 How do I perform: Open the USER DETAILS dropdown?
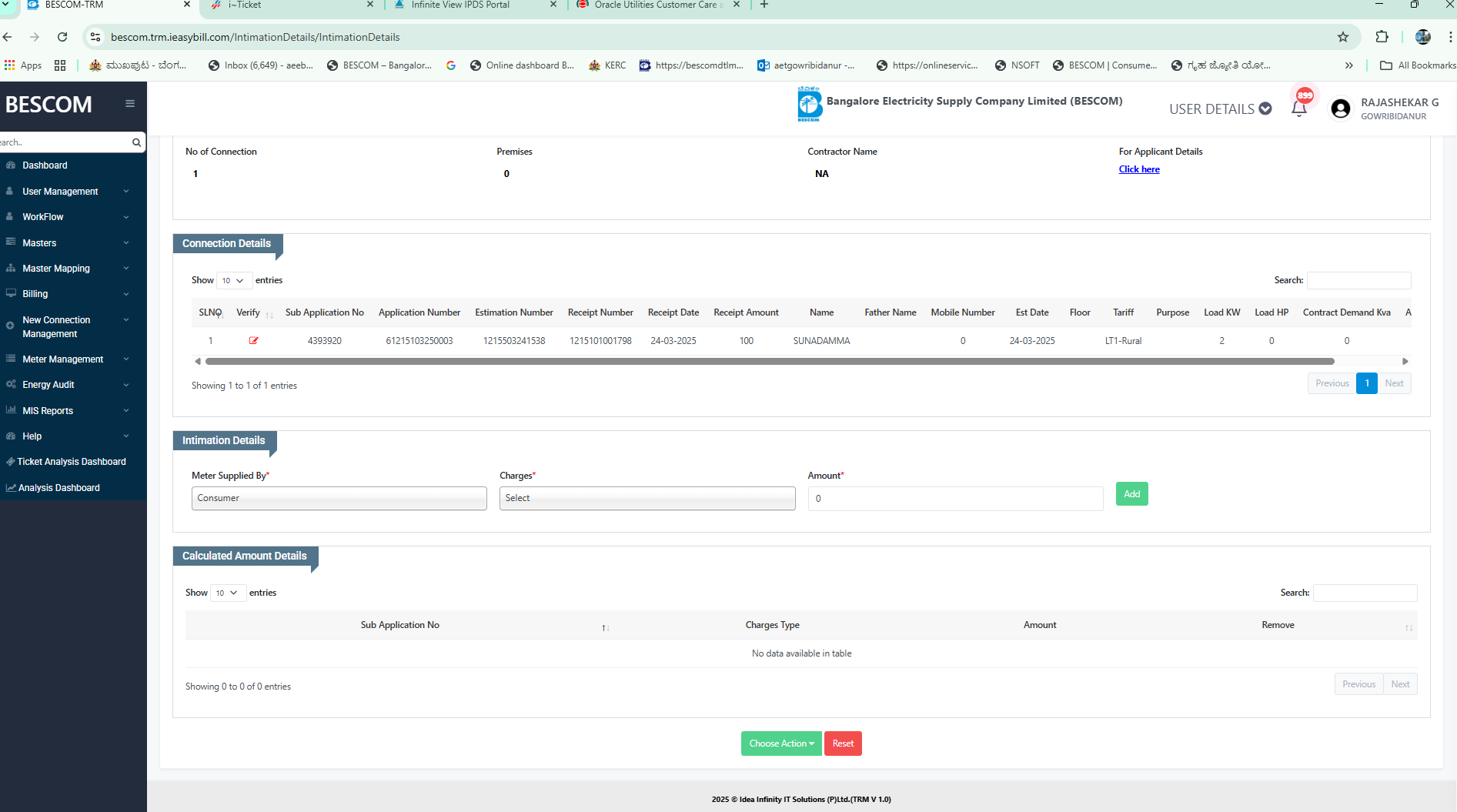click(x=1220, y=109)
